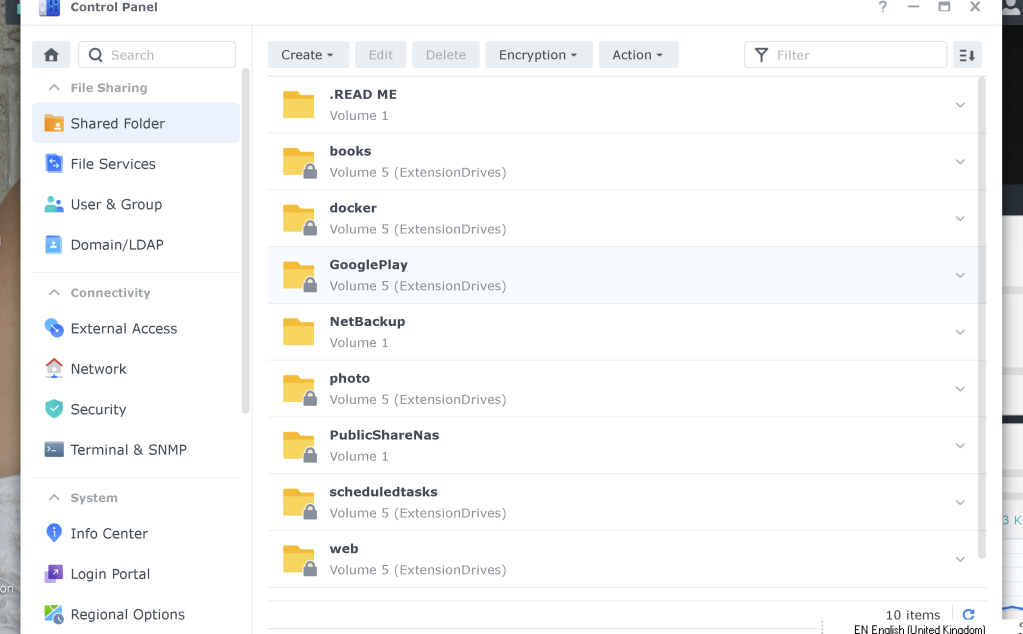Image resolution: width=1023 pixels, height=634 pixels.
Task: Select the photo folder icon
Action: pos(299,389)
